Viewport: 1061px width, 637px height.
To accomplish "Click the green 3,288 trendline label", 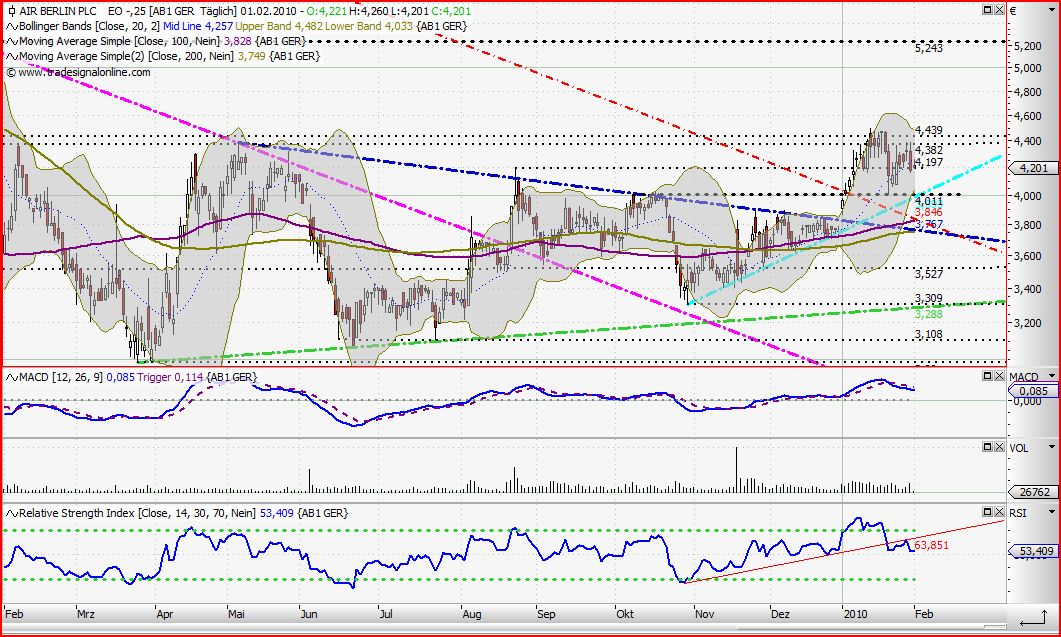I will coord(928,314).
